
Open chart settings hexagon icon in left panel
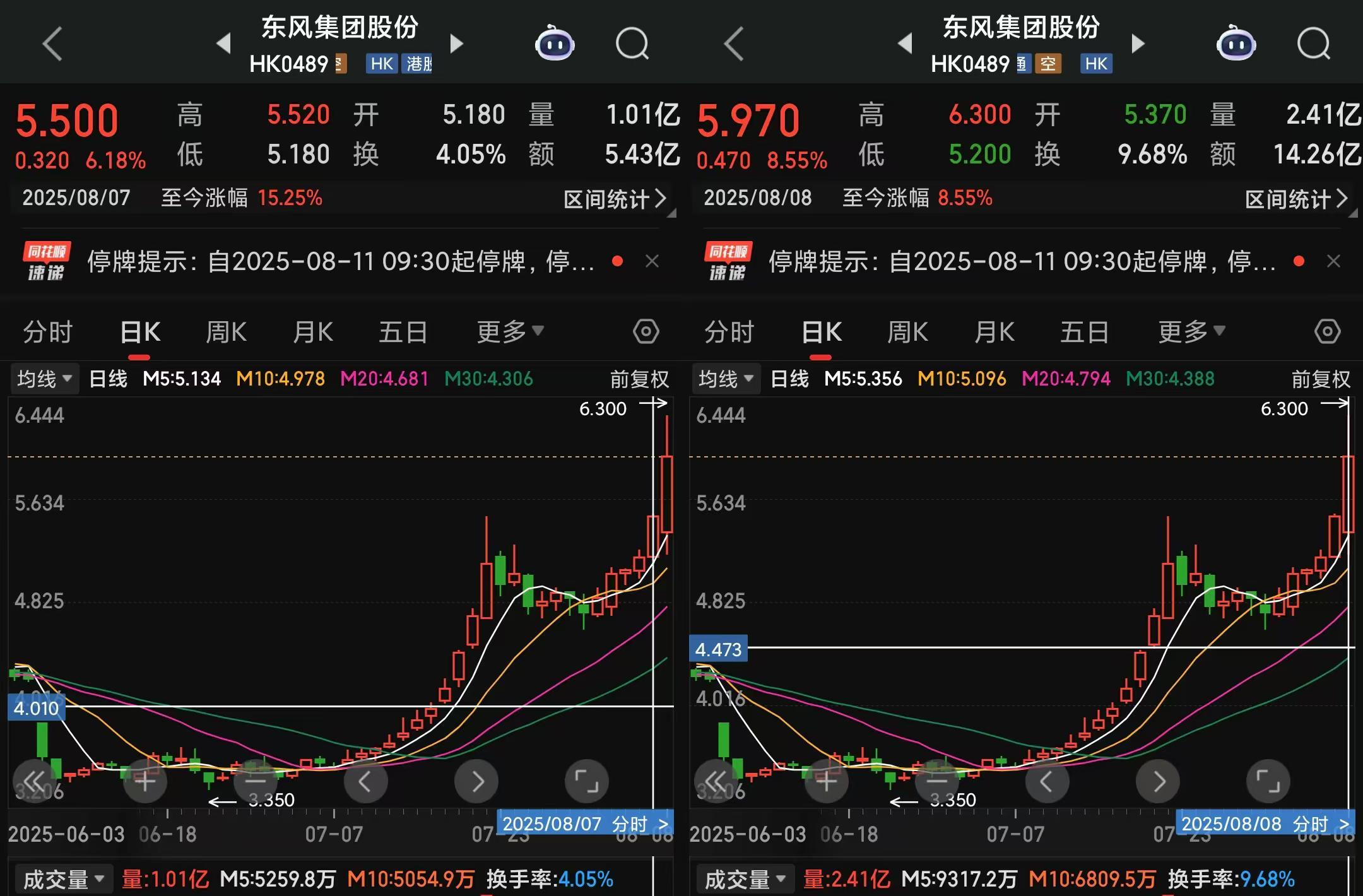(646, 331)
